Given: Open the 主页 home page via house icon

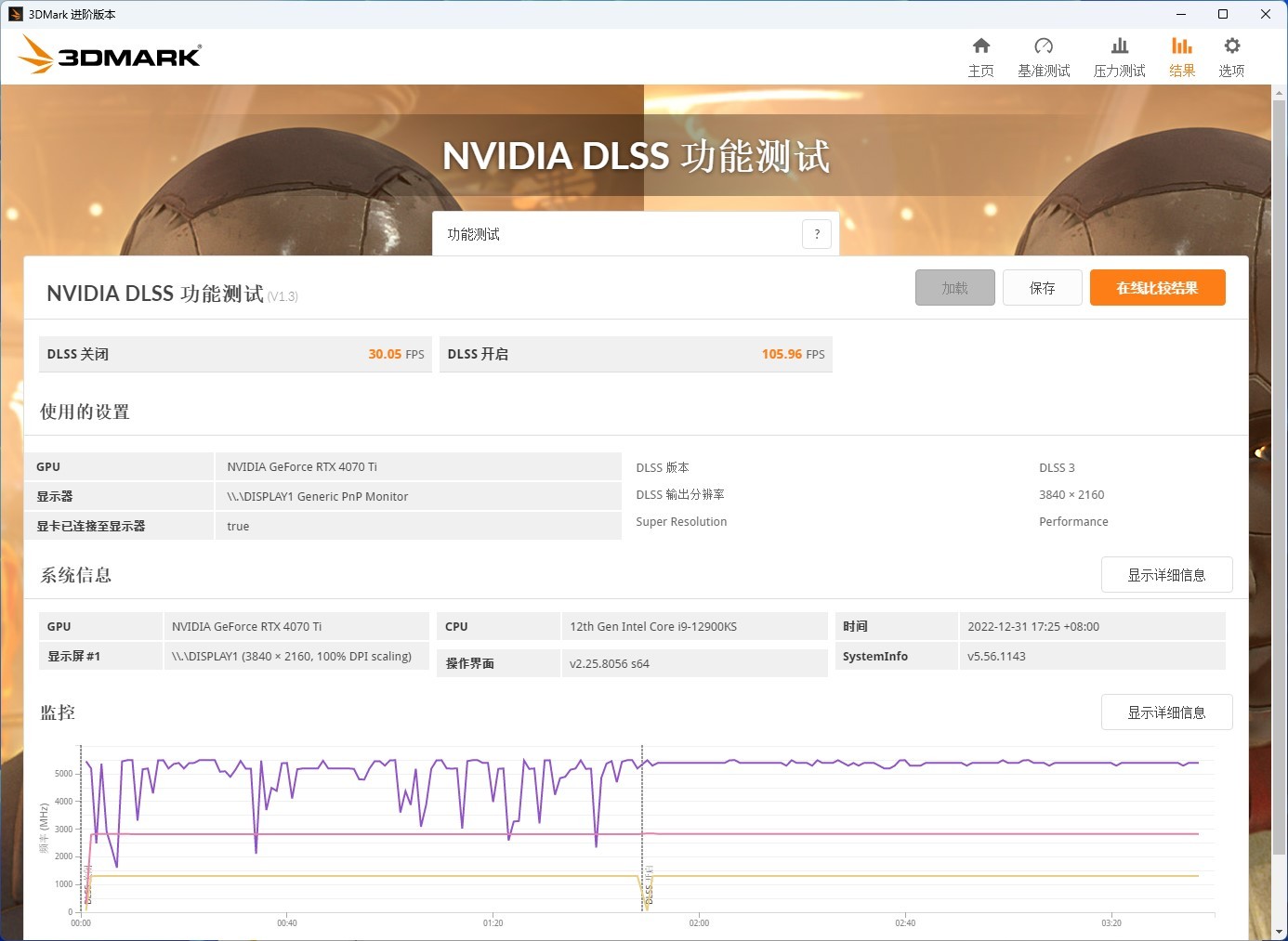Looking at the screenshot, I should (x=981, y=54).
